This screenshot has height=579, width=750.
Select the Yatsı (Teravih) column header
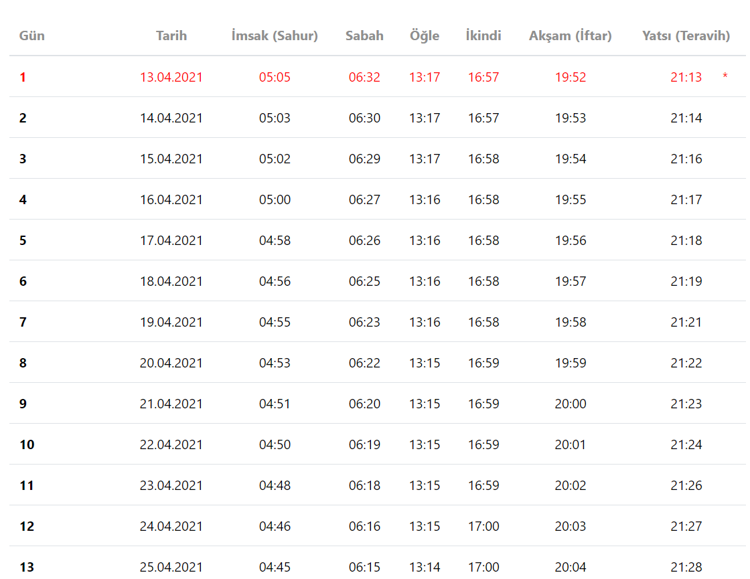pos(686,36)
